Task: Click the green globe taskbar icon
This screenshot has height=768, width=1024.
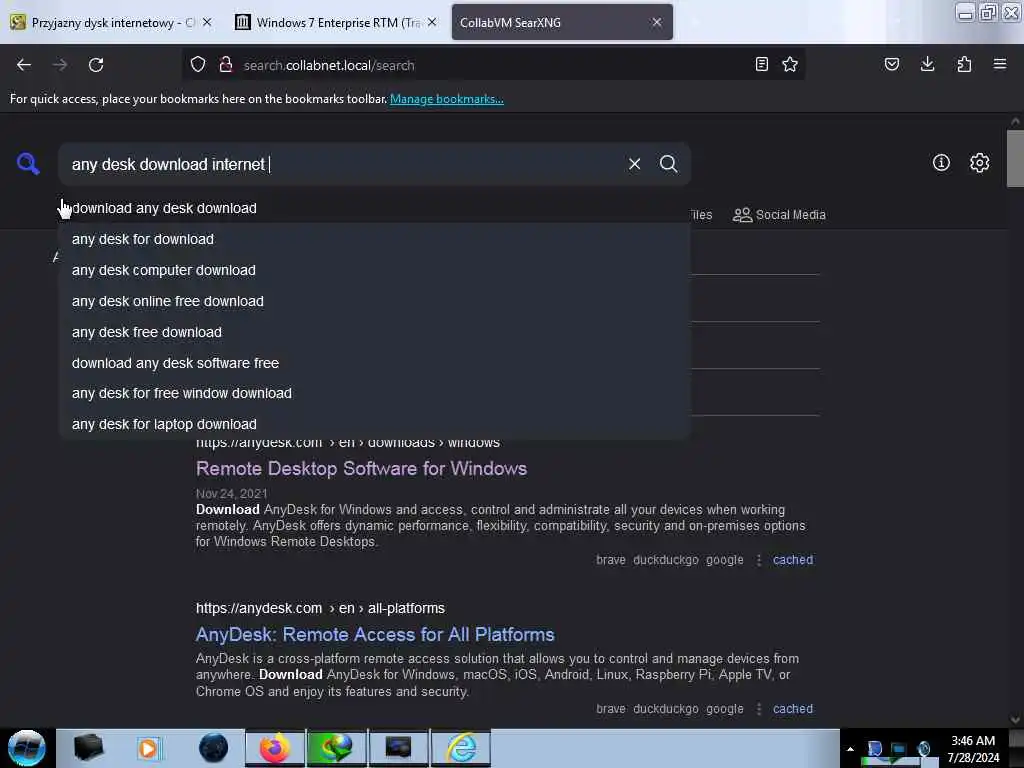Action: click(x=336, y=748)
